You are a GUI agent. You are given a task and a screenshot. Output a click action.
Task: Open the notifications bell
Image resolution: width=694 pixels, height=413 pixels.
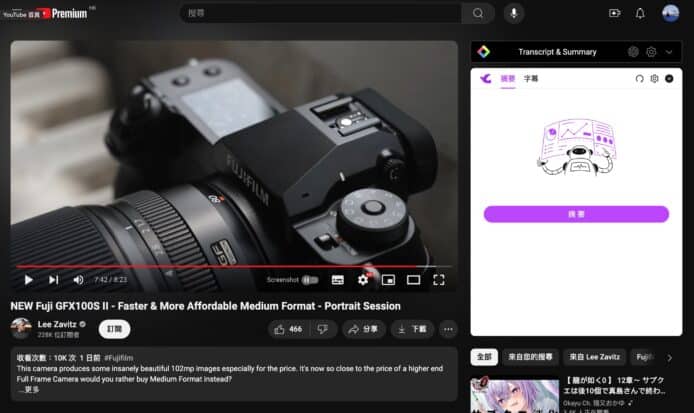point(640,13)
